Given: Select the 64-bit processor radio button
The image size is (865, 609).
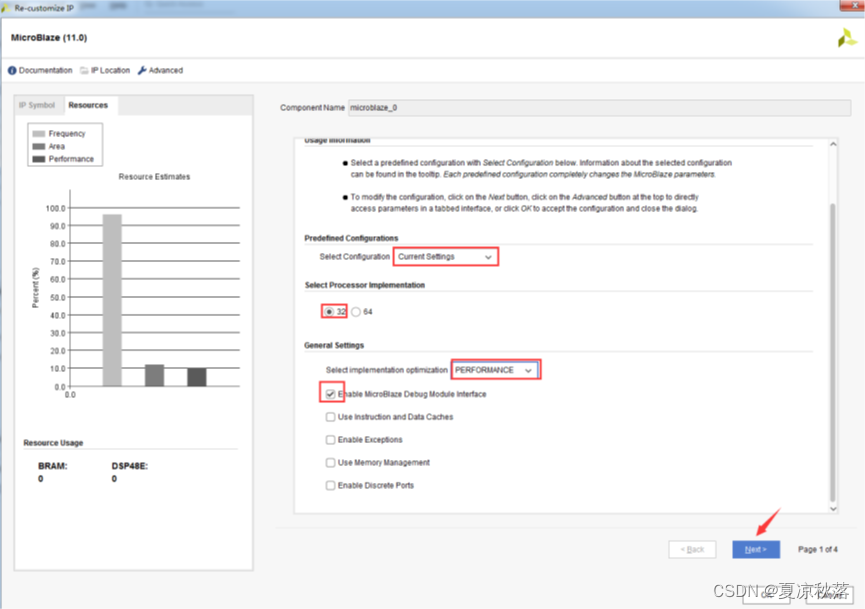Looking at the screenshot, I should pos(356,312).
